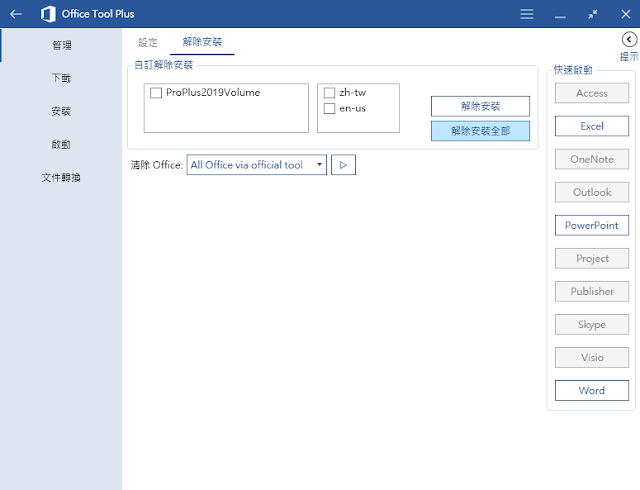Click the 解除安裝 button
The image size is (640, 490).
(x=480, y=106)
